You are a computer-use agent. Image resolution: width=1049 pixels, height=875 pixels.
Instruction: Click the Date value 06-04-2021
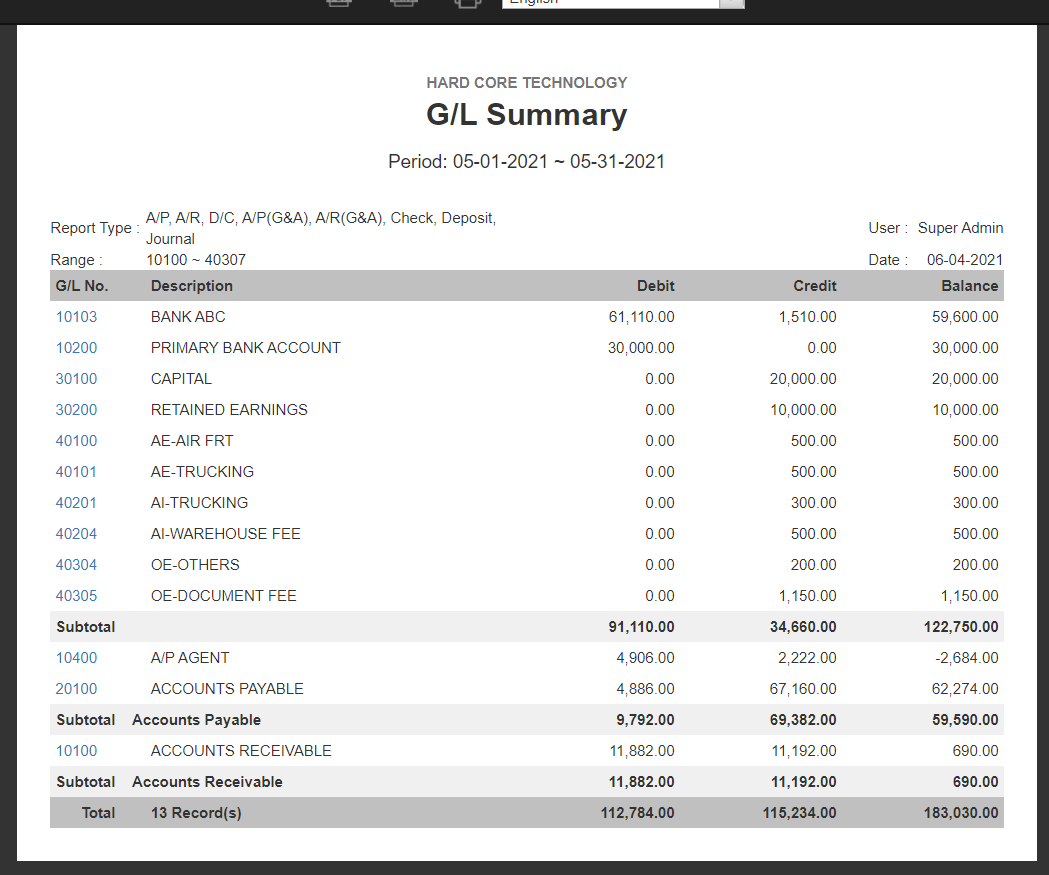(x=965, y=260)
